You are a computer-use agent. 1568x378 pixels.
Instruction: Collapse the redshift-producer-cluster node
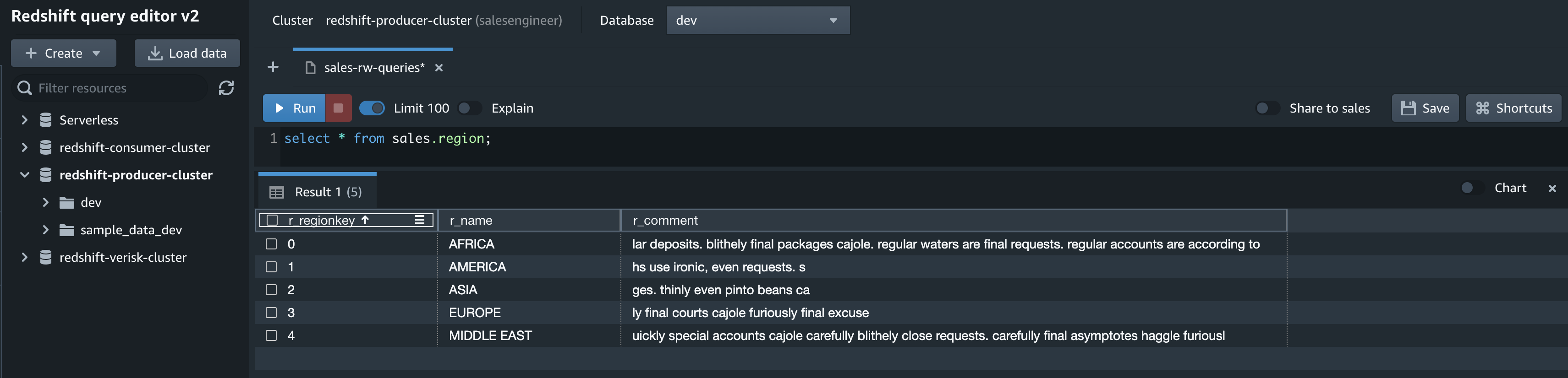click(24, 175)
